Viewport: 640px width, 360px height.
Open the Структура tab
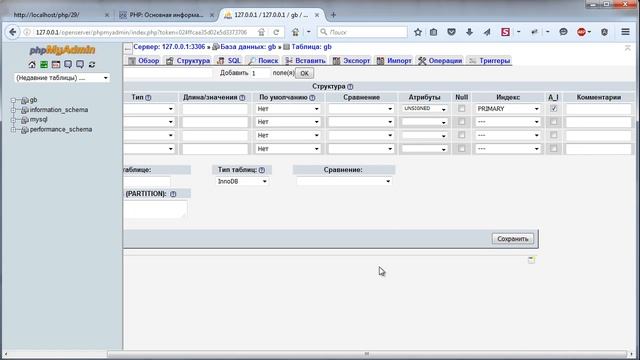[188, 60]
